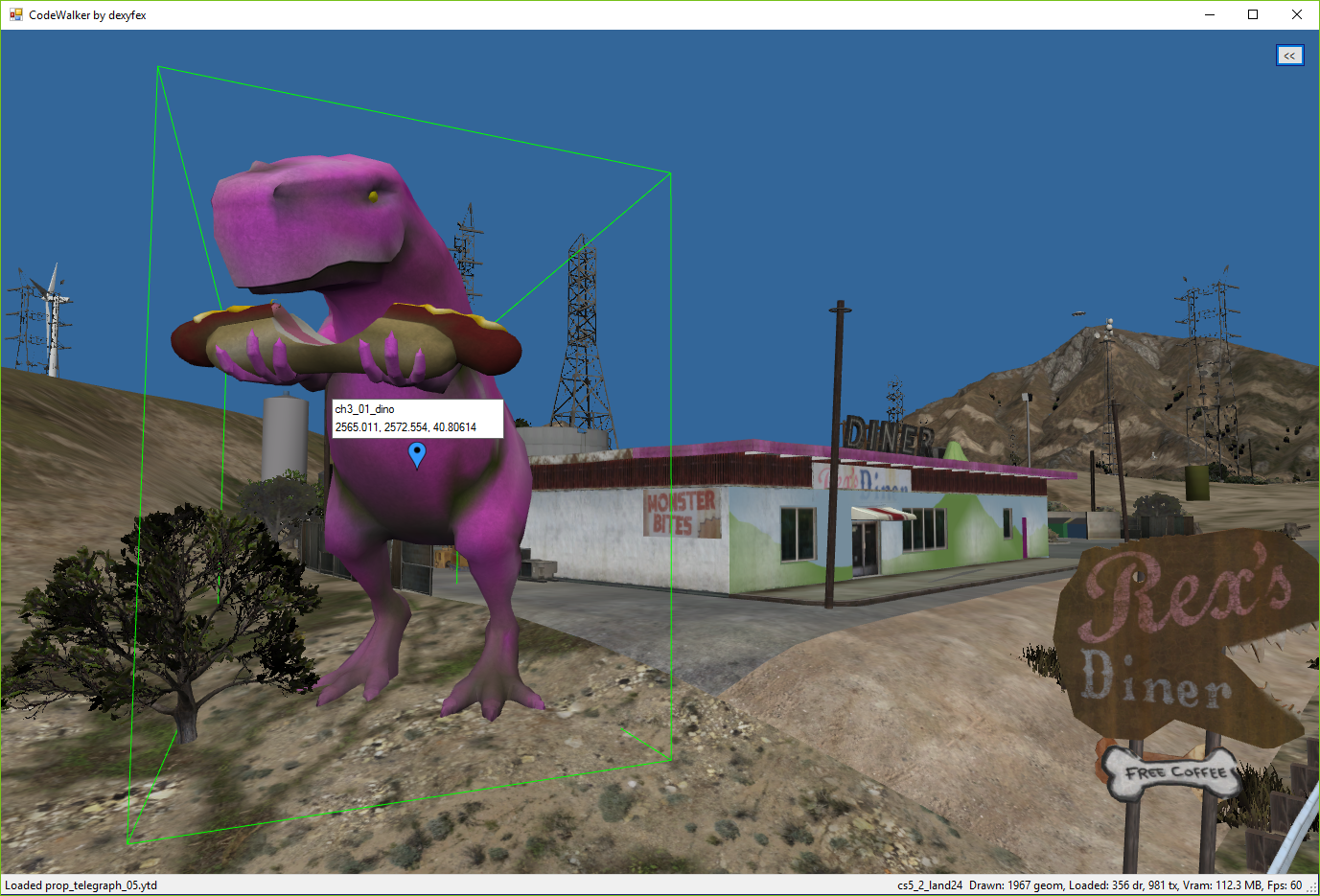Image resolution: width=1320 pixels, height=896 pixels.
Task: Minimize the CodeWalker window
Action: point(1210,14)
